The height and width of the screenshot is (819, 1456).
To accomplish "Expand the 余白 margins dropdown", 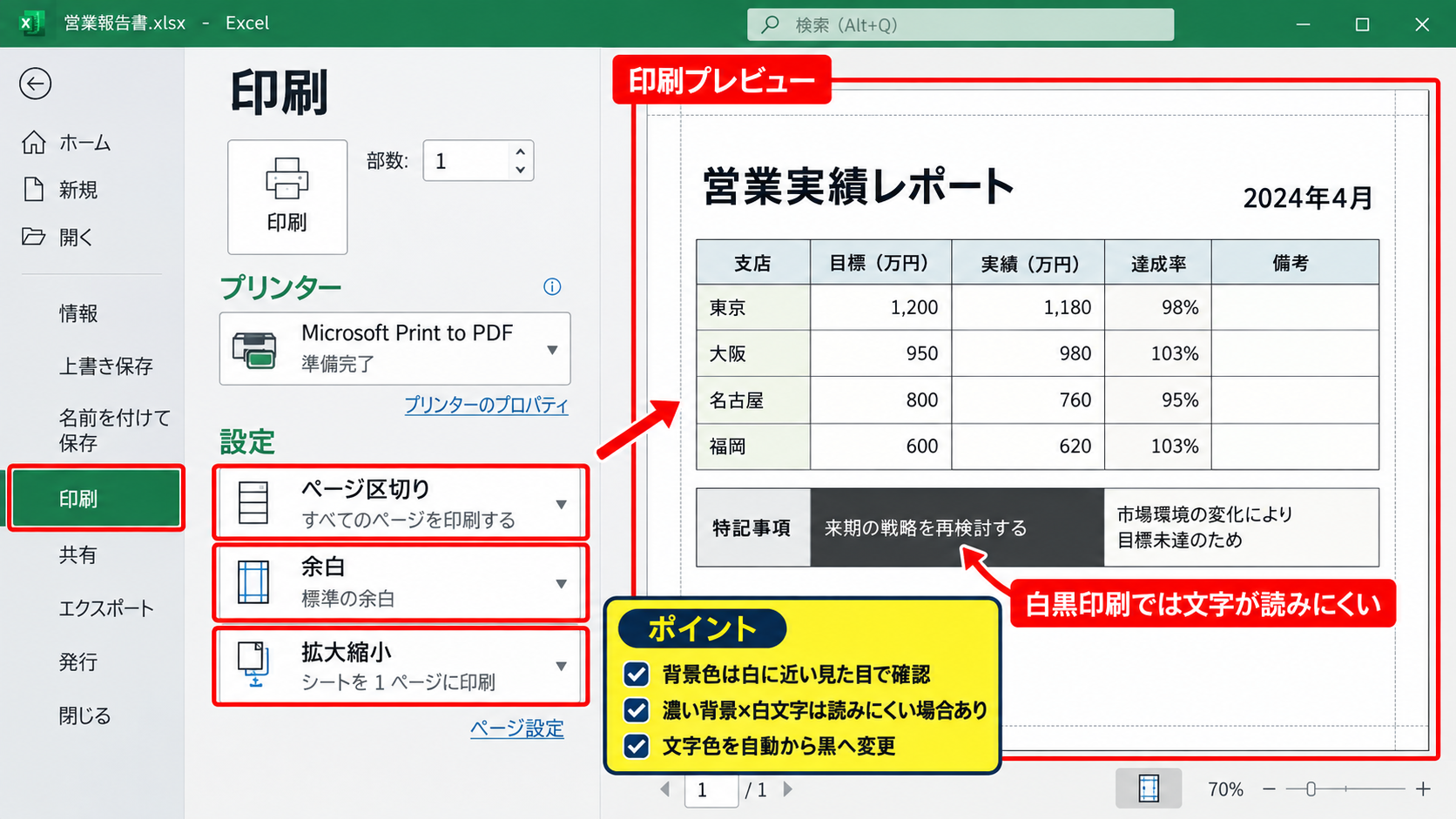I will pyautogui.click(x=562, y=583).
